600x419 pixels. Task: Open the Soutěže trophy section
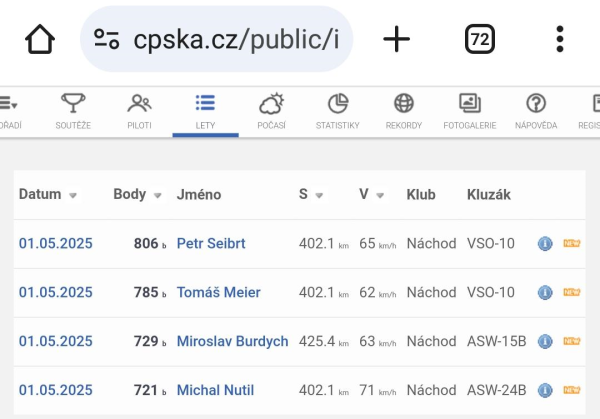pyautogui.click(x=73, y=111)
